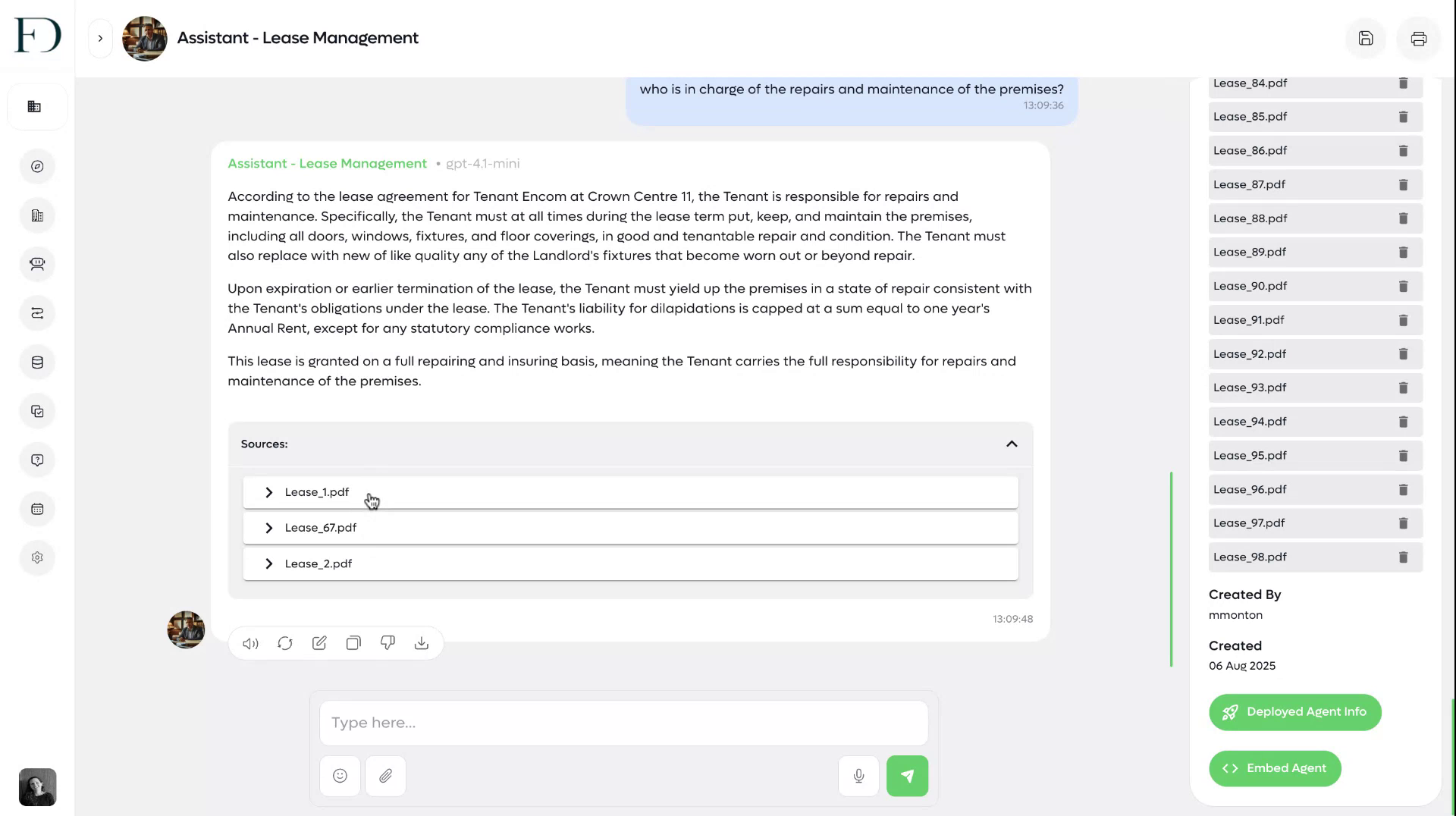Open the settings gear sidebar icon
This screenshot has height=816, width=1456.
(x=37, y=558)
